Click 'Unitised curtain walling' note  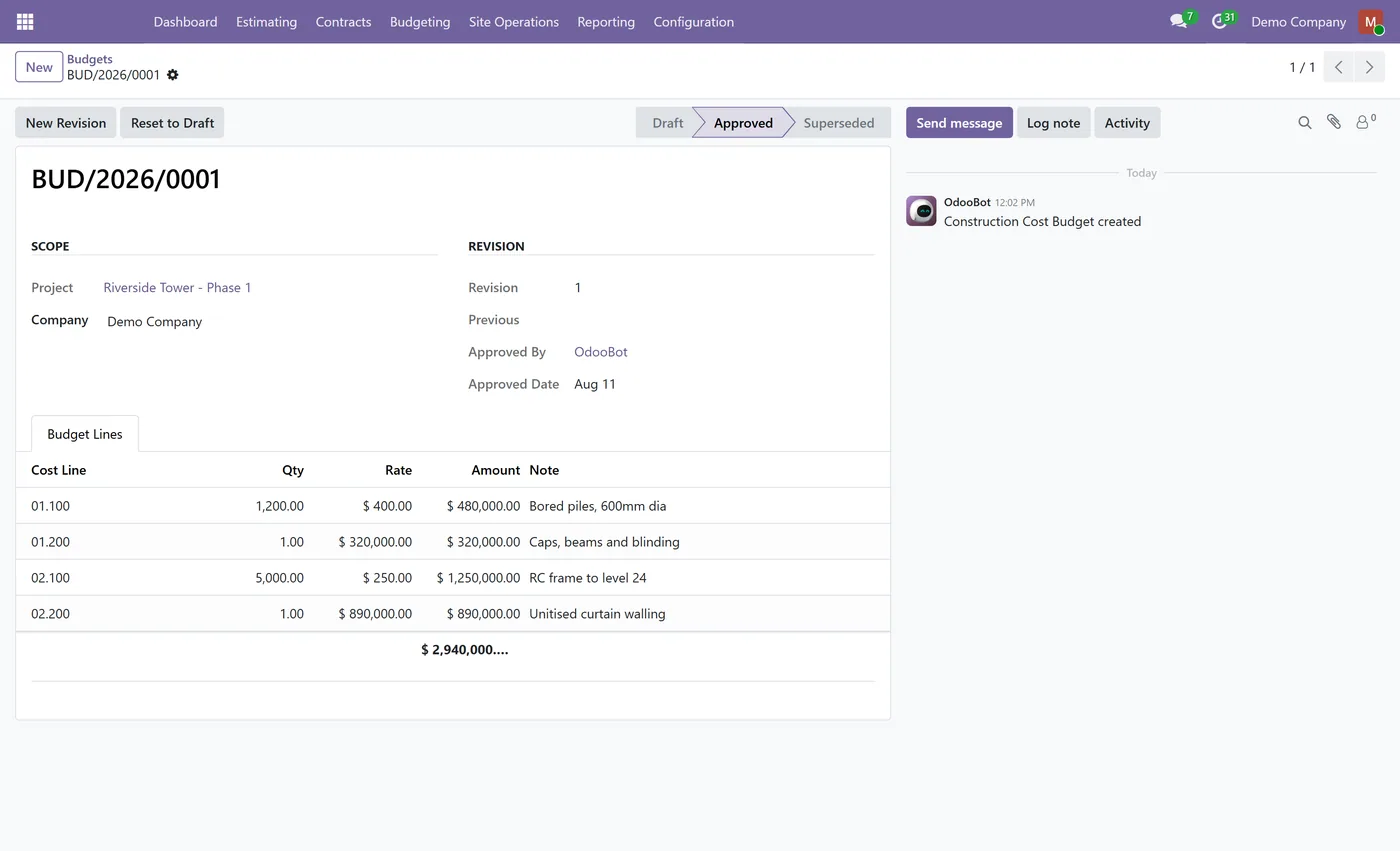point(597,614)
